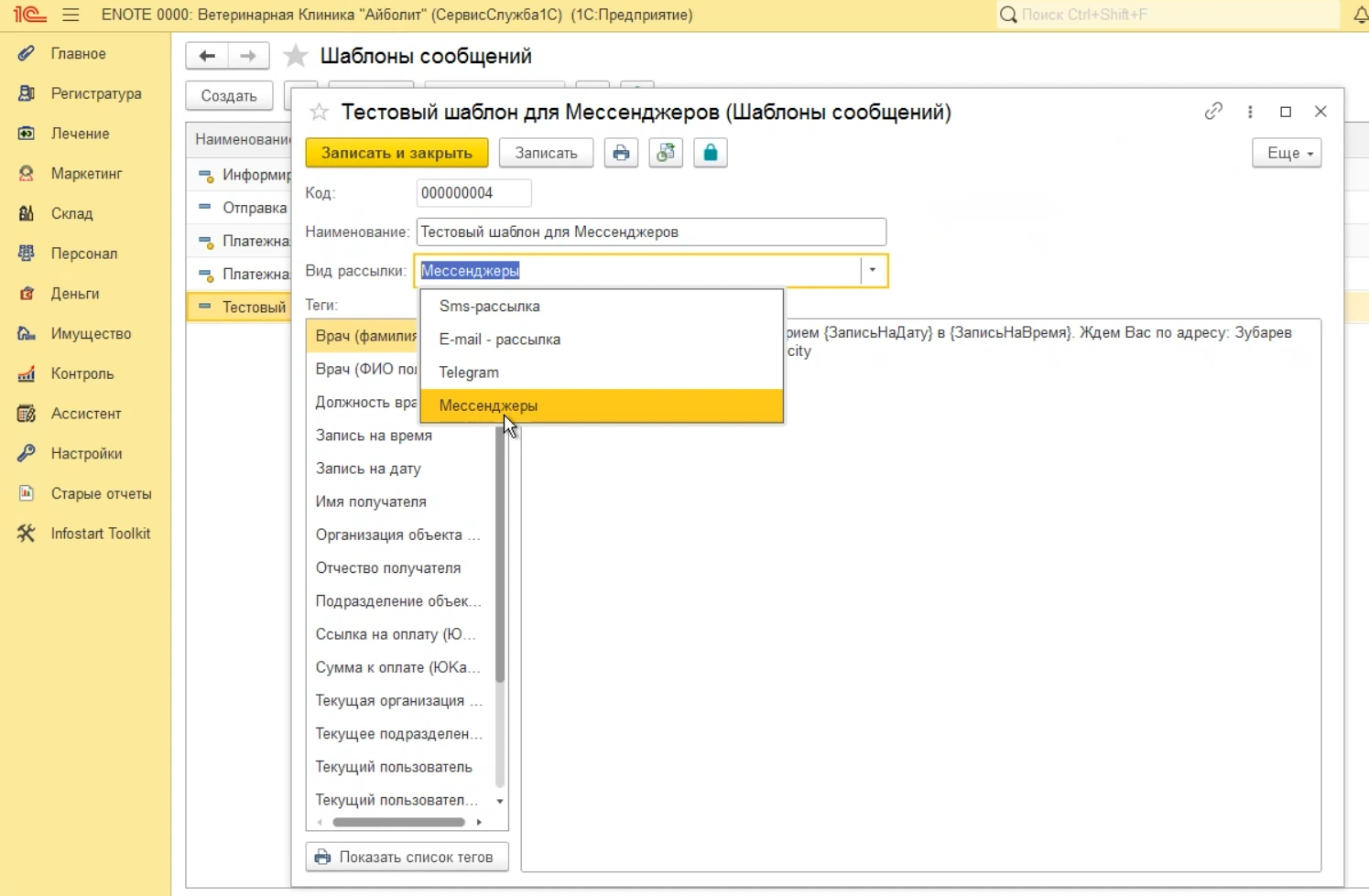Print the template with printer icon
The width and height of the screenshot is (1369, 896).
click(621, 153)
